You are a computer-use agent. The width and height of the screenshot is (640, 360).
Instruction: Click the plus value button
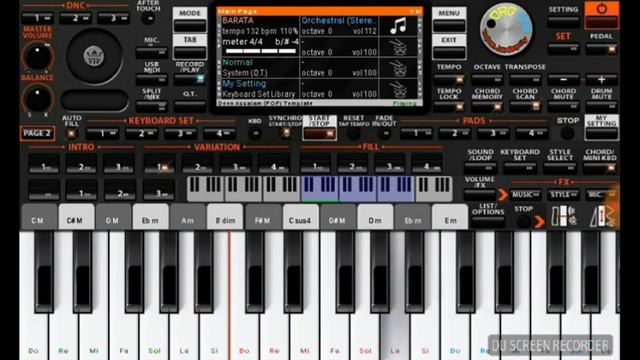pos(602,79)
